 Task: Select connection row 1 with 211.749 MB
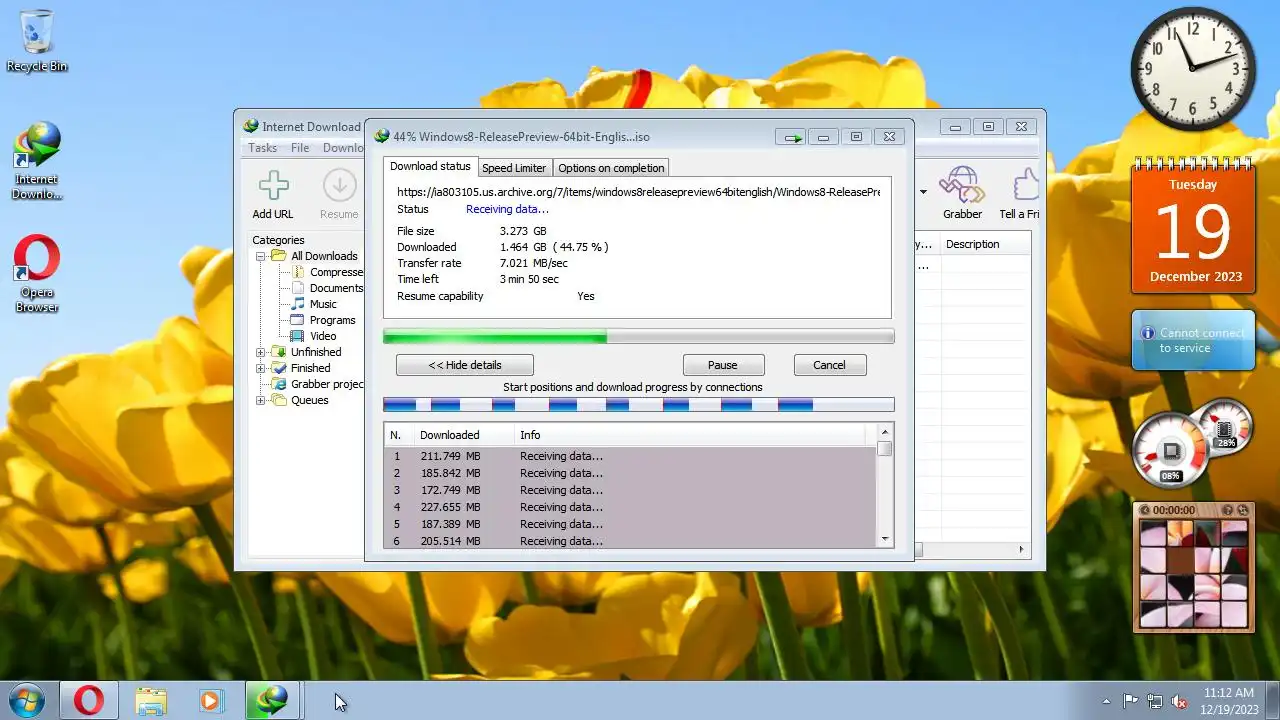point(630,456)
